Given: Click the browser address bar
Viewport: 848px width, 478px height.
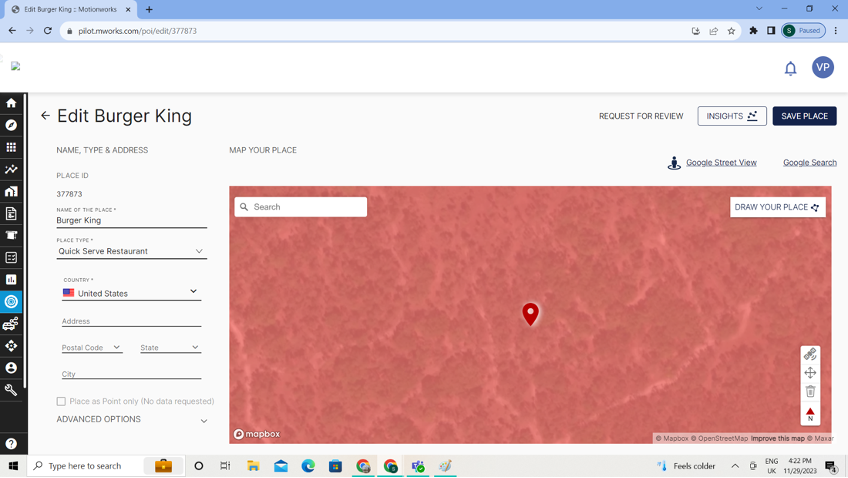Looking at the screenshot, I should tap(379, 31).
